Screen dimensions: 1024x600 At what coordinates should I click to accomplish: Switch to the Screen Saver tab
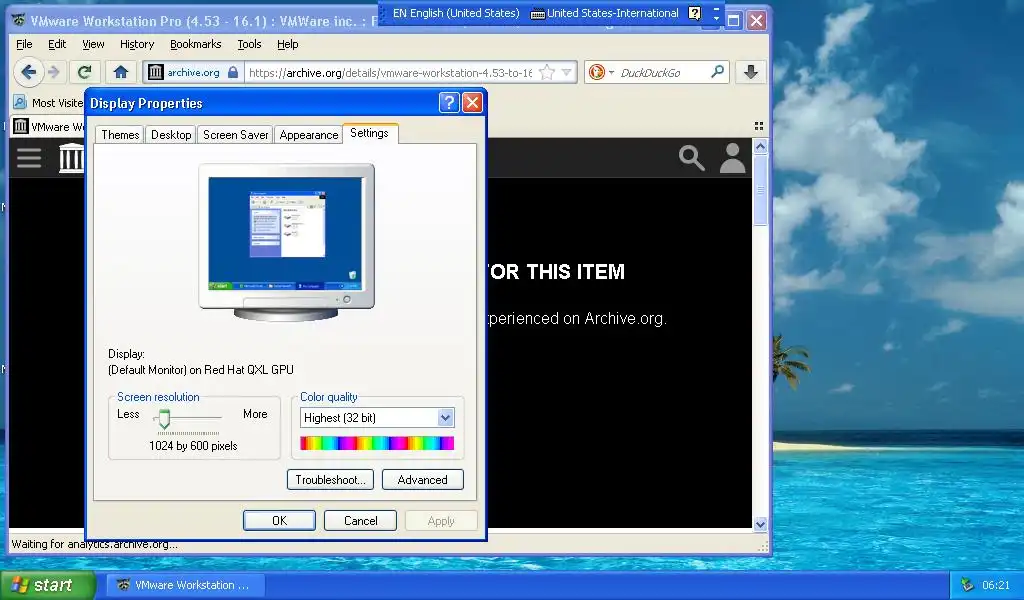[235, 134]
